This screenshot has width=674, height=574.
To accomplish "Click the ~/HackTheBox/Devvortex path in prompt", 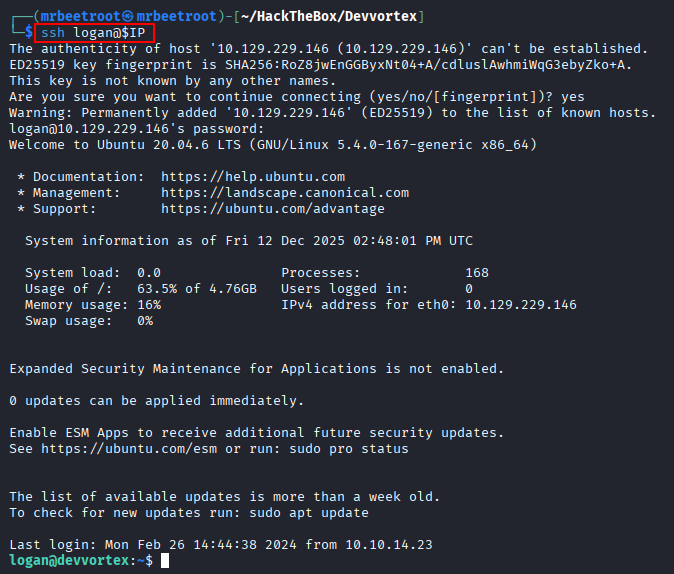I will pyautogui.click(x=329, y=16).
